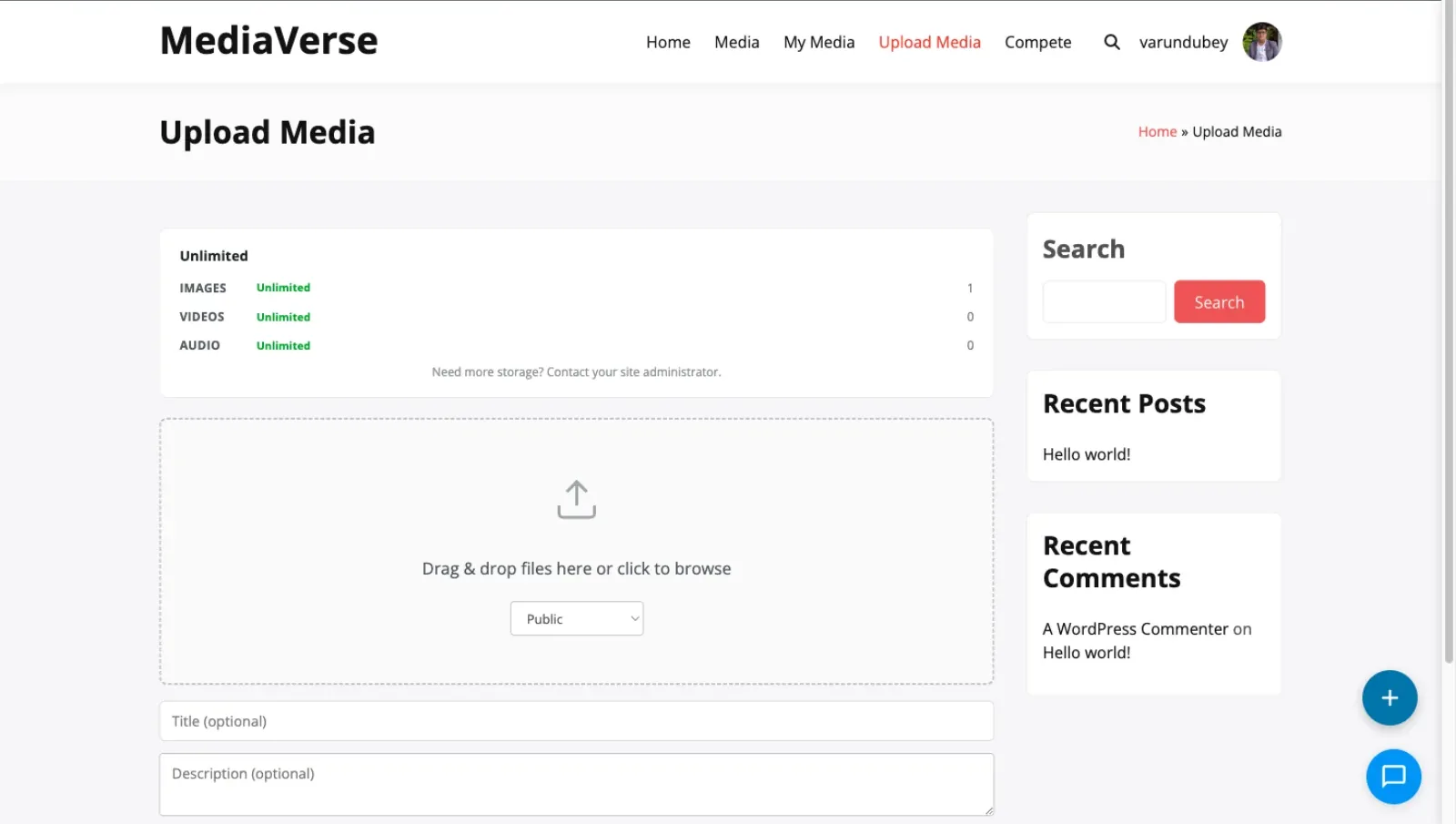This screenshot has height=824, width=1456.
Task: Click the green Unlimited value beside AUDIO
Action: [283, 345]
